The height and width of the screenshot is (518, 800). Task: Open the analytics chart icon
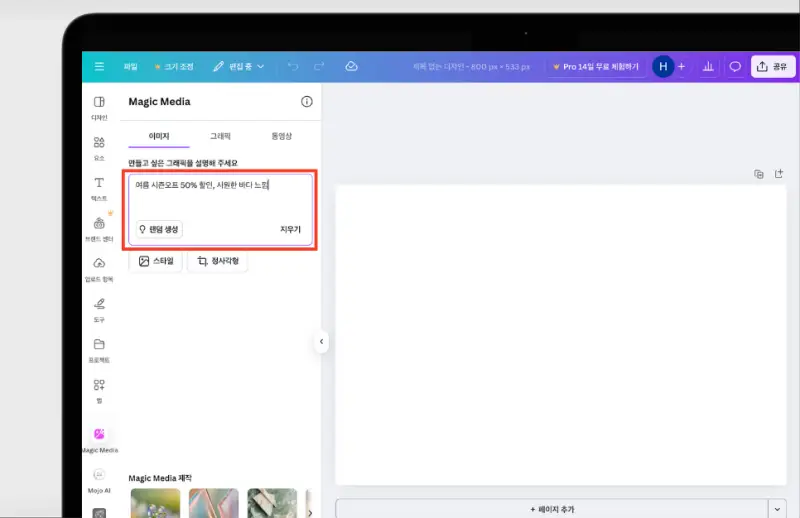pyautogui.click(x=708, y=66)
